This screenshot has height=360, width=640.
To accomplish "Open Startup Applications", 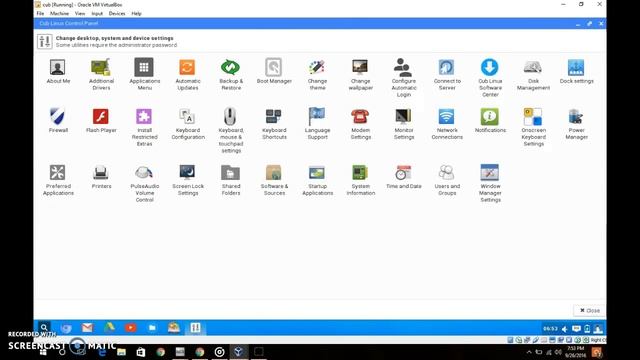I will coord(317,180).
